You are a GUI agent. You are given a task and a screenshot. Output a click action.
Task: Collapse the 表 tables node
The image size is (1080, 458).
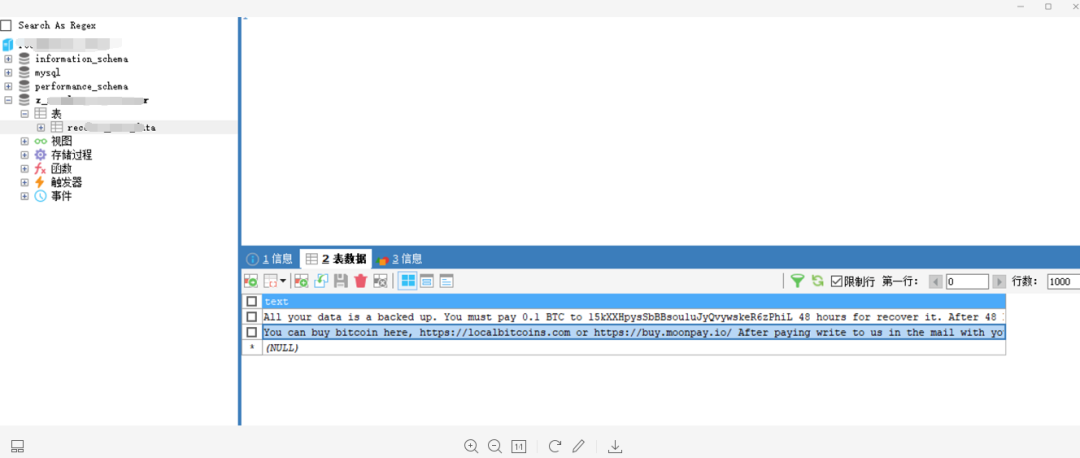point(25,114)
